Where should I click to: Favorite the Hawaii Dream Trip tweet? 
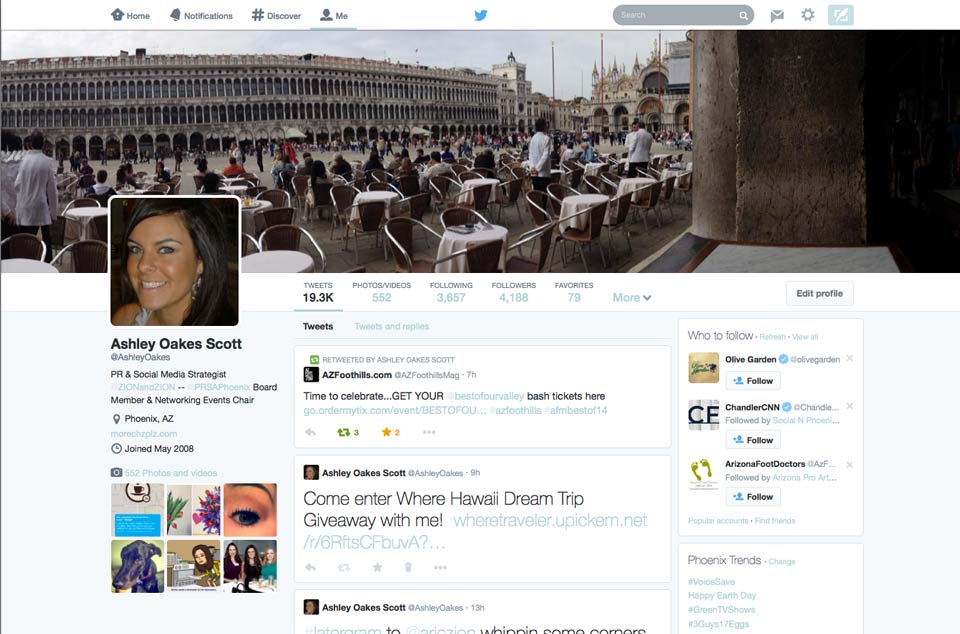pyautogui.click(x=377, y=567)
